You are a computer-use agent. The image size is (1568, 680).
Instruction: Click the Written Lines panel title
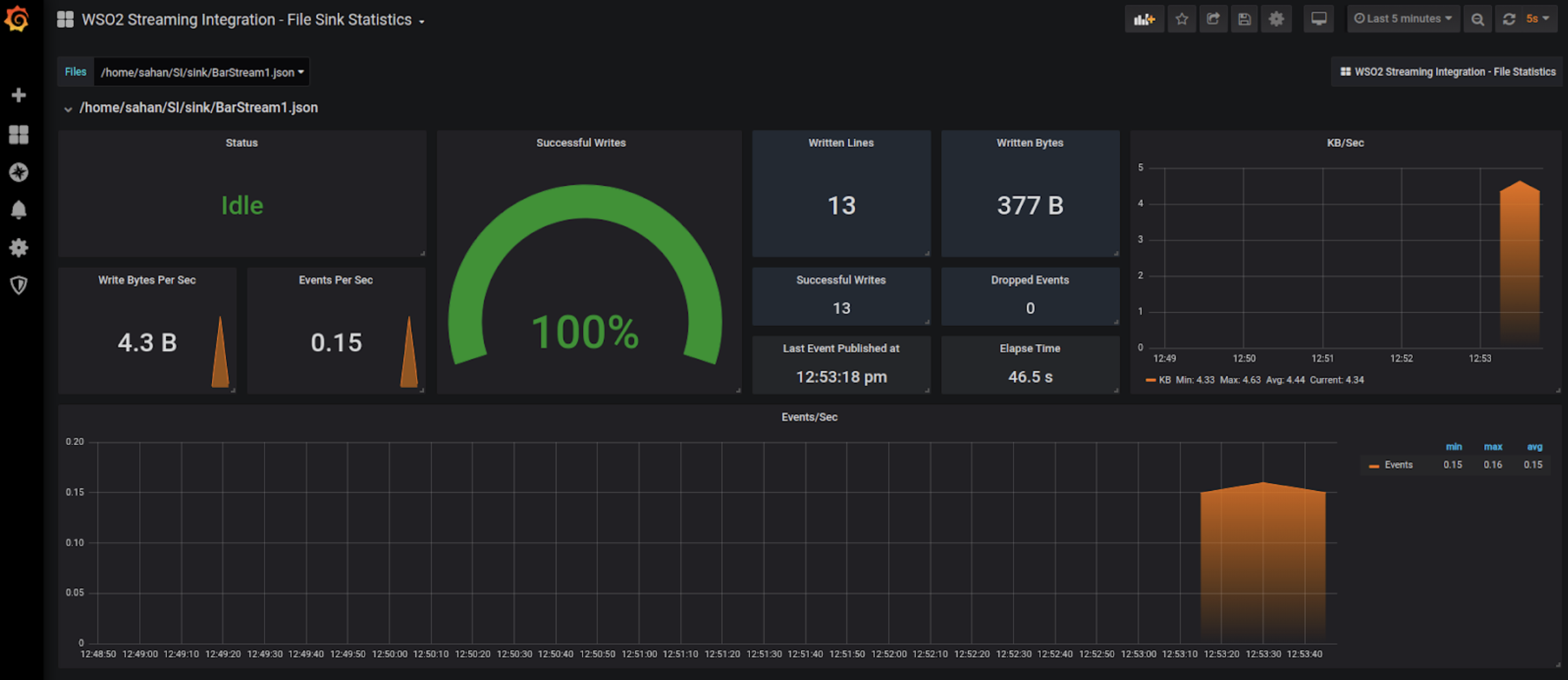[841, 143]
